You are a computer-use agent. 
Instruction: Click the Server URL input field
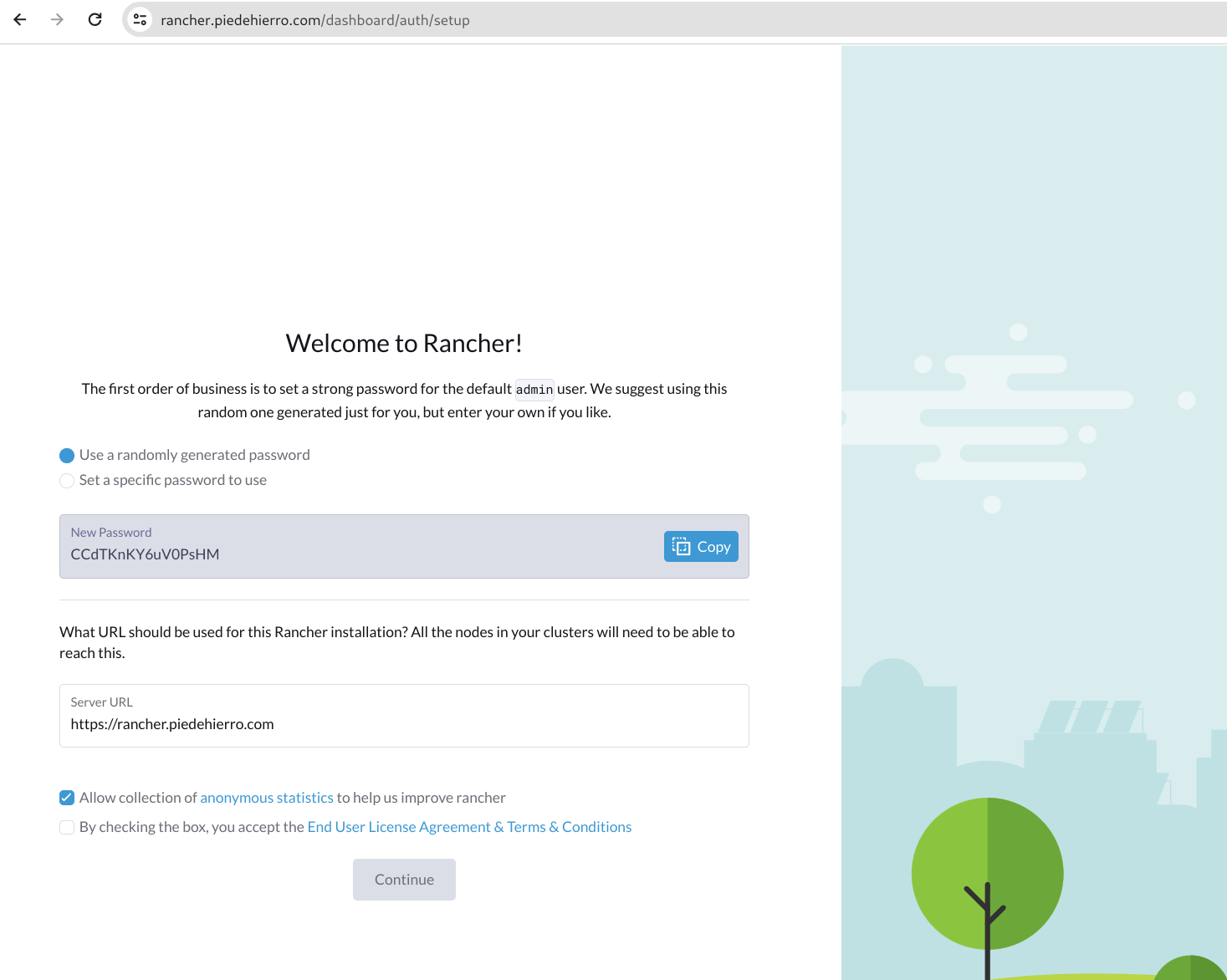(404, 716)
